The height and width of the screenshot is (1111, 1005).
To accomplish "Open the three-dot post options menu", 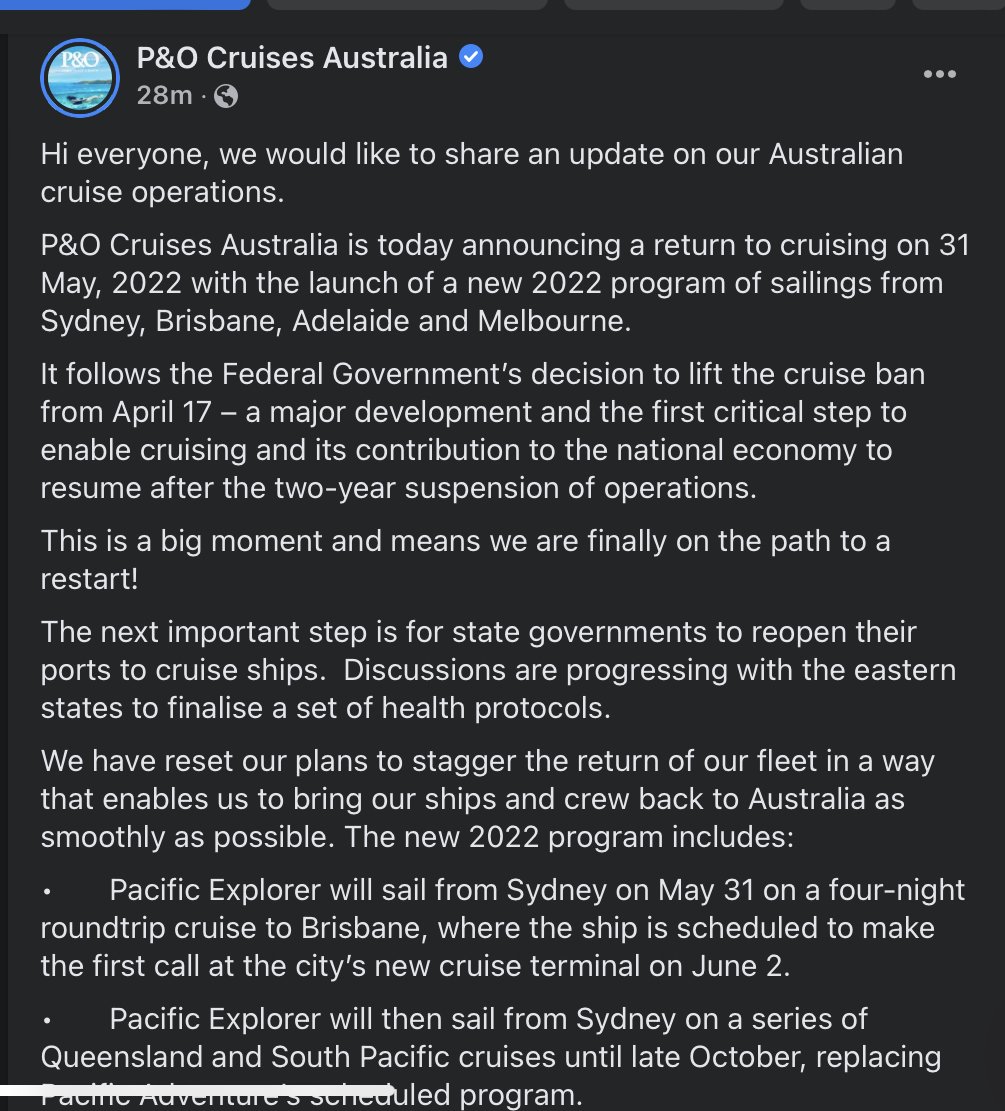I will [x=940, y=74].
